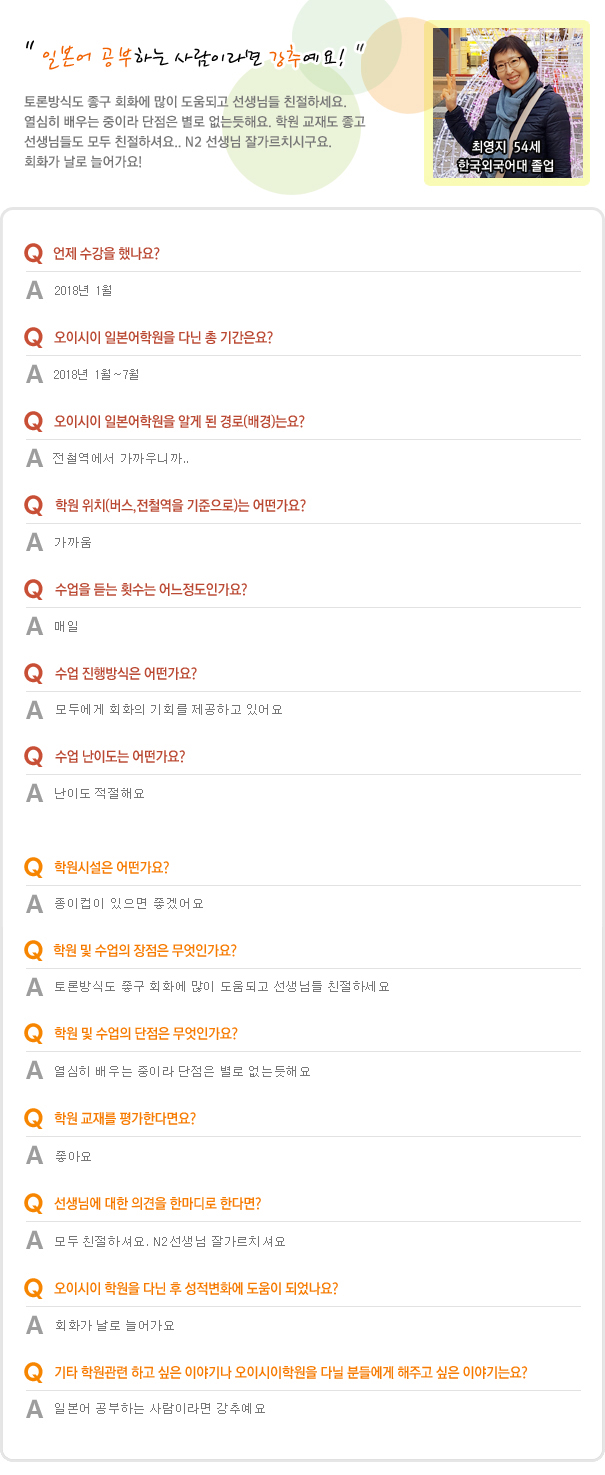
Task: Click the question '학원 및 수업의 단점은 무엇인가요?'
Action: pyautogui.click(x=145, y=1034)
